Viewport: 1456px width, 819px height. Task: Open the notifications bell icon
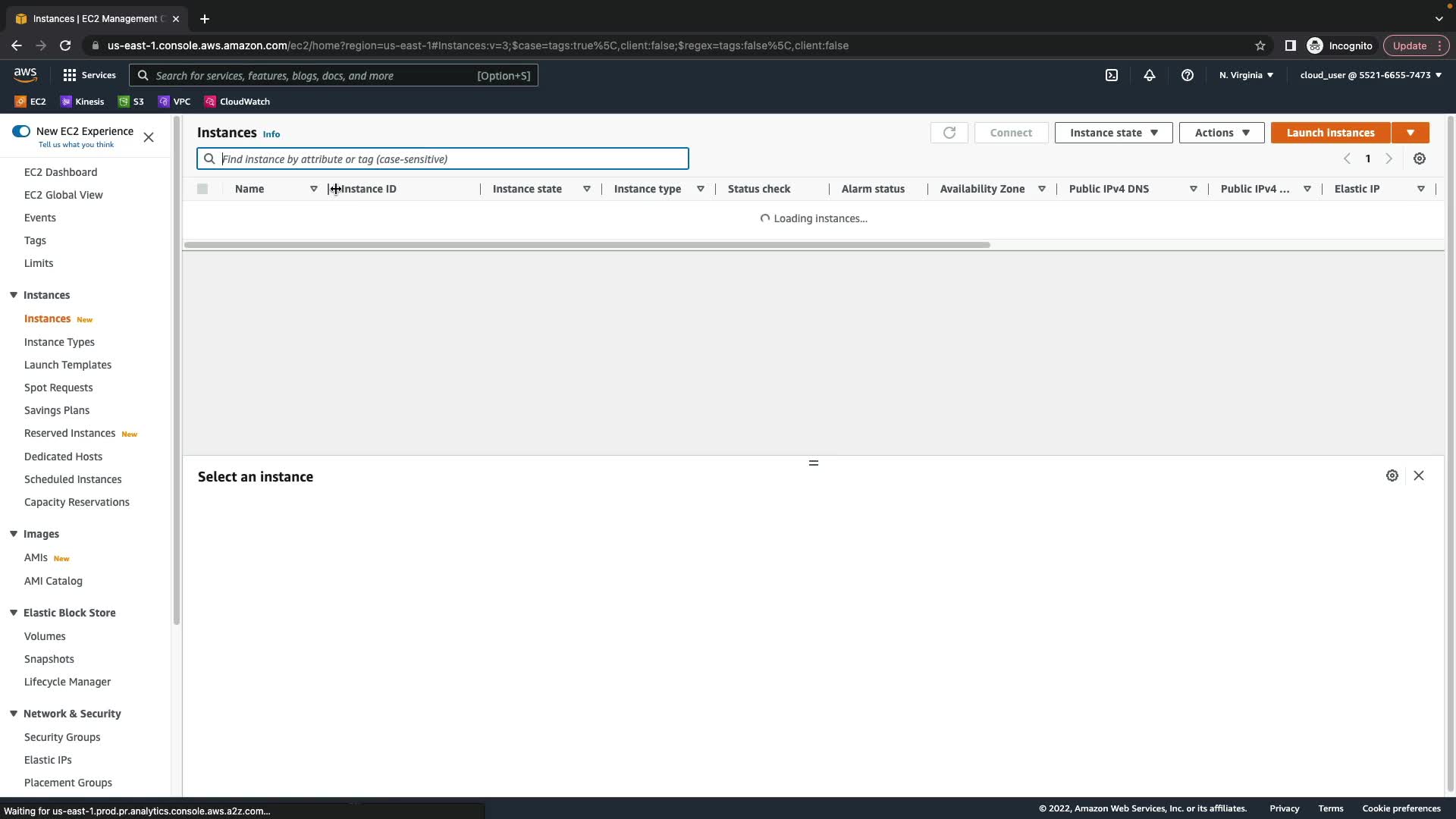click(x=1149, y=75)
